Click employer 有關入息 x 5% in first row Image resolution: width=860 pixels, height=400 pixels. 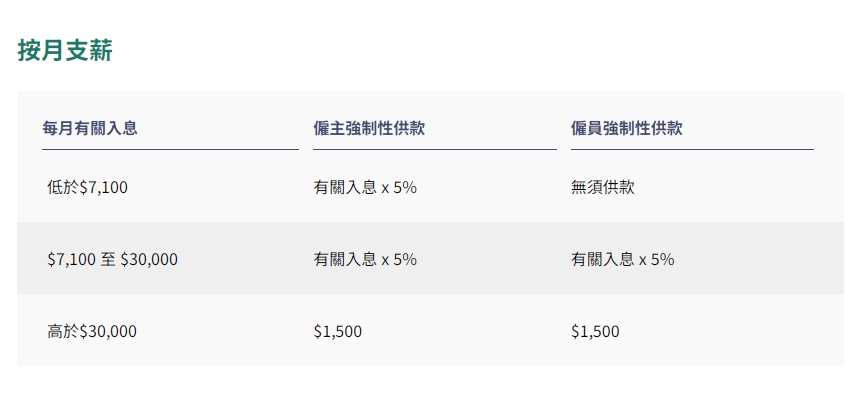[365, 188]
